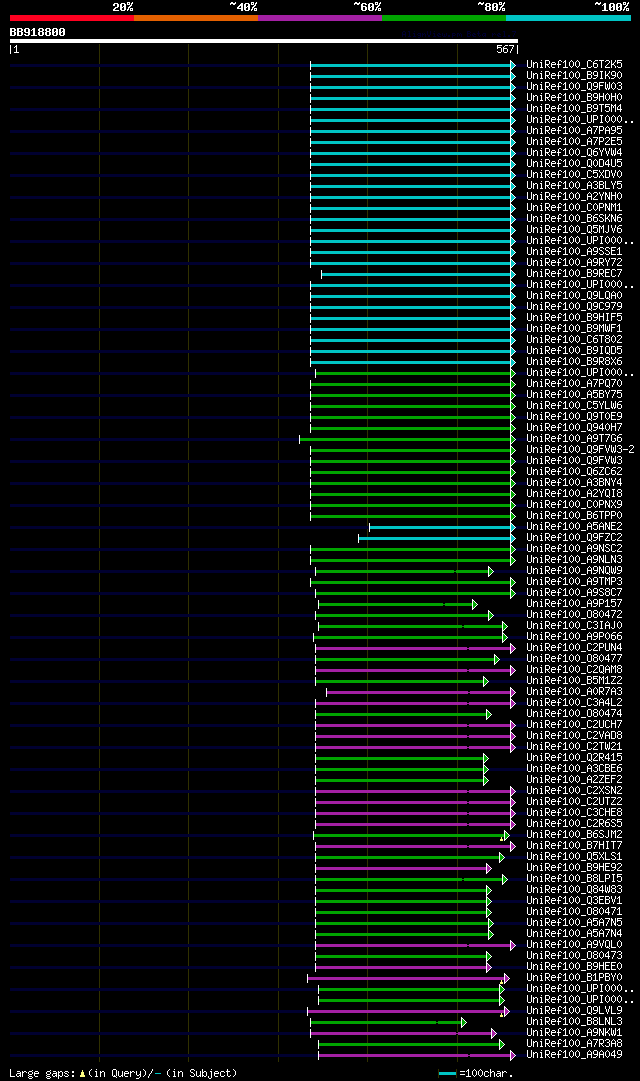Click the green alignment bar for UniRef100_A7PQ70

pyautogui.click(x=412, y=385)
